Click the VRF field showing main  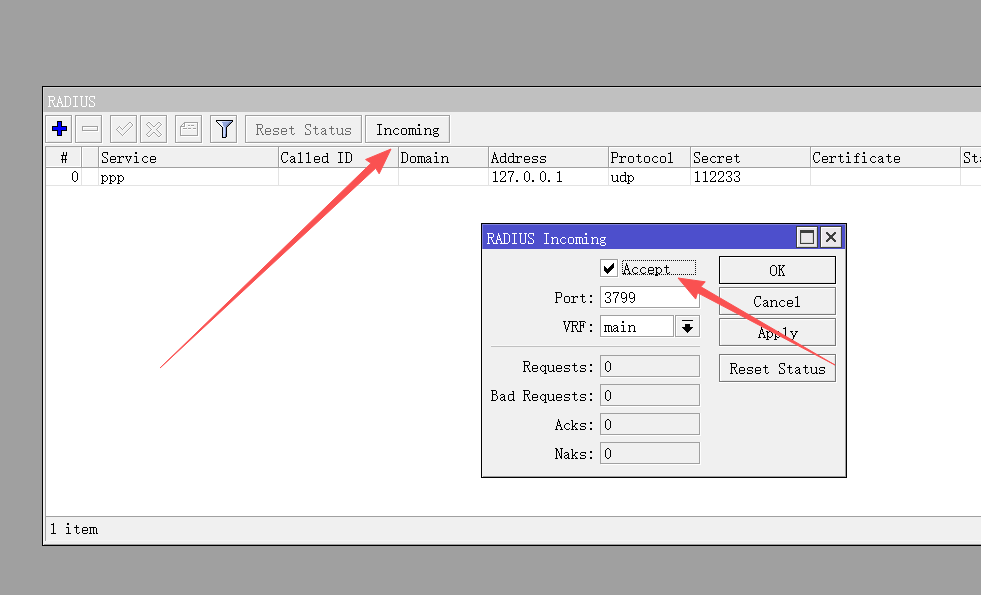pos(637,327)
